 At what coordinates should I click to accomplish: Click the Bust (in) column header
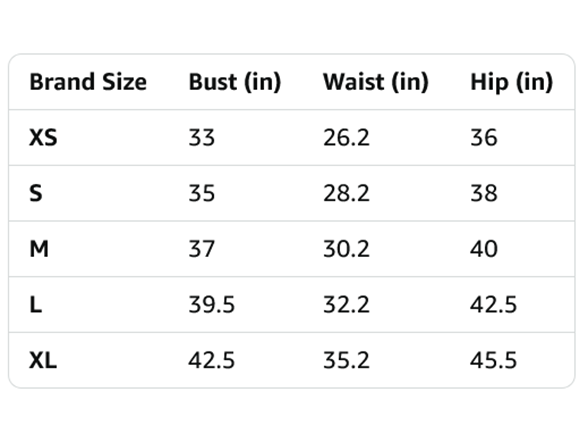[235, 82]
